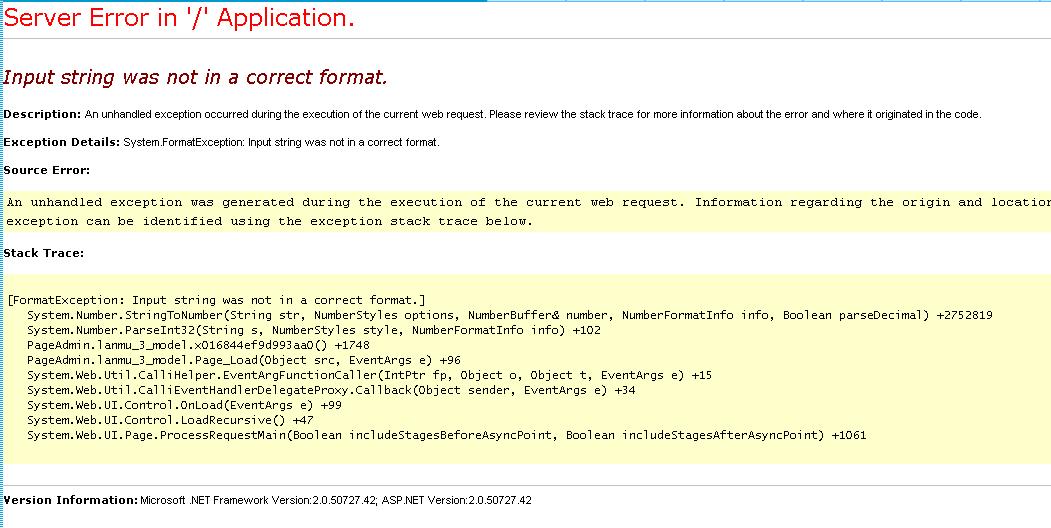Click the bold "Version Information:" label
This screenshot has width=1051, height=528.
(70, 499)
